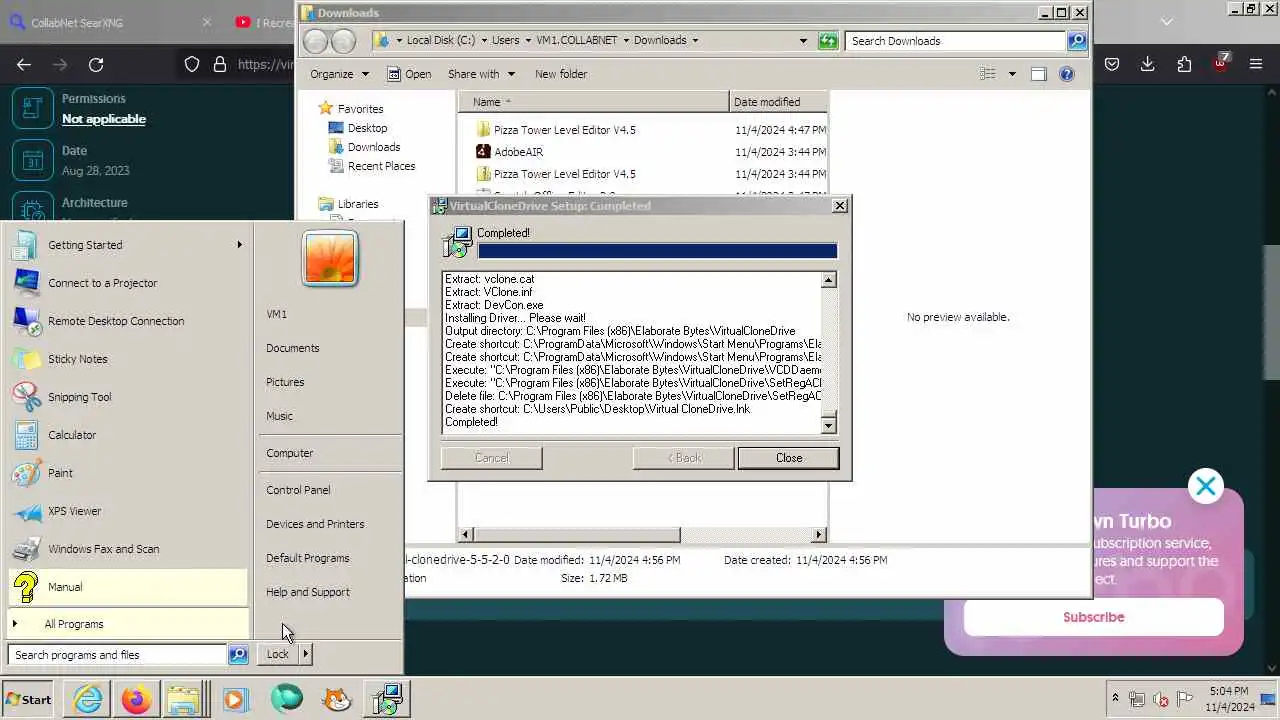Expand the Getting Started submenu arrow

click(239, 245)
